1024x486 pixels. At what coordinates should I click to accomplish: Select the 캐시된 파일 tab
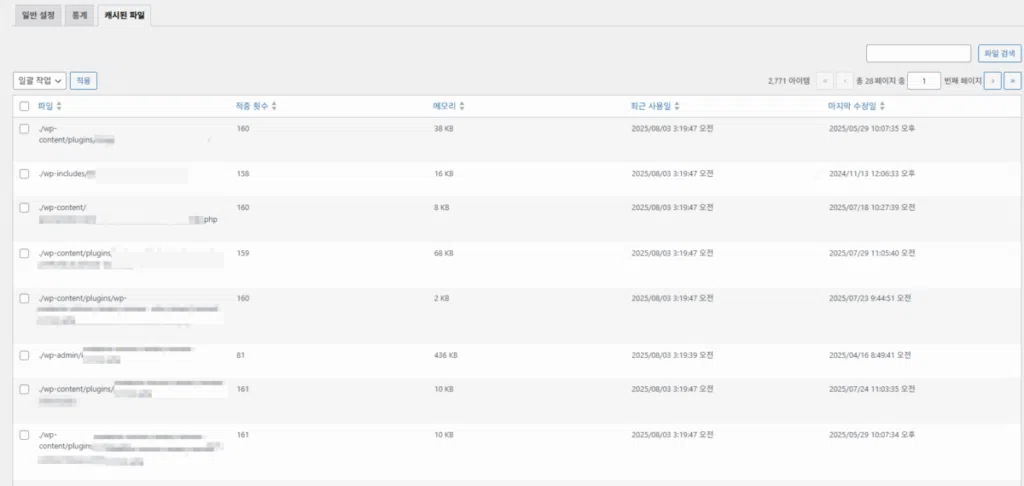tap(124, 14)
